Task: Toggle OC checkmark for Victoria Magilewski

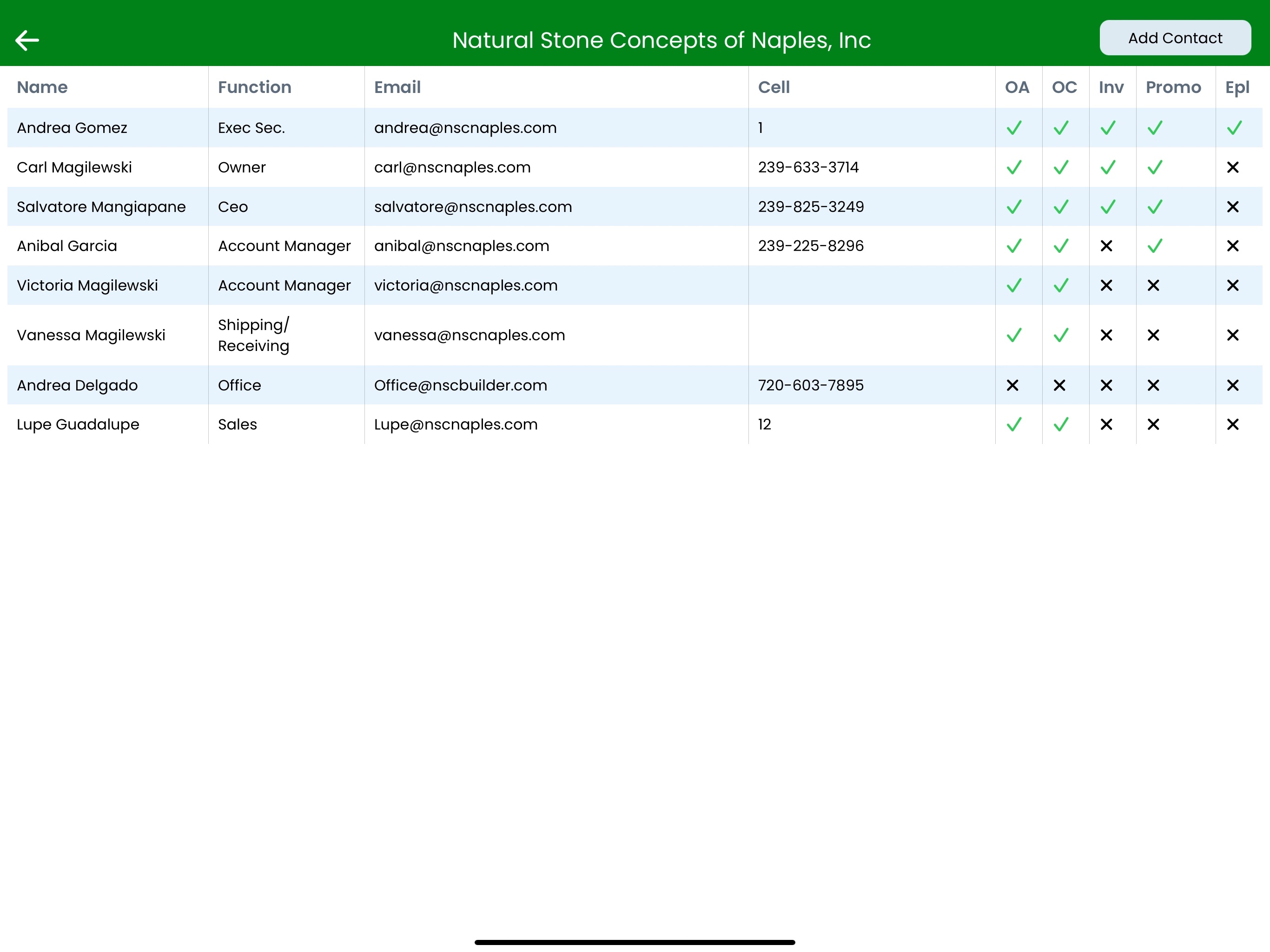Action: click(x=1061, y=285)
